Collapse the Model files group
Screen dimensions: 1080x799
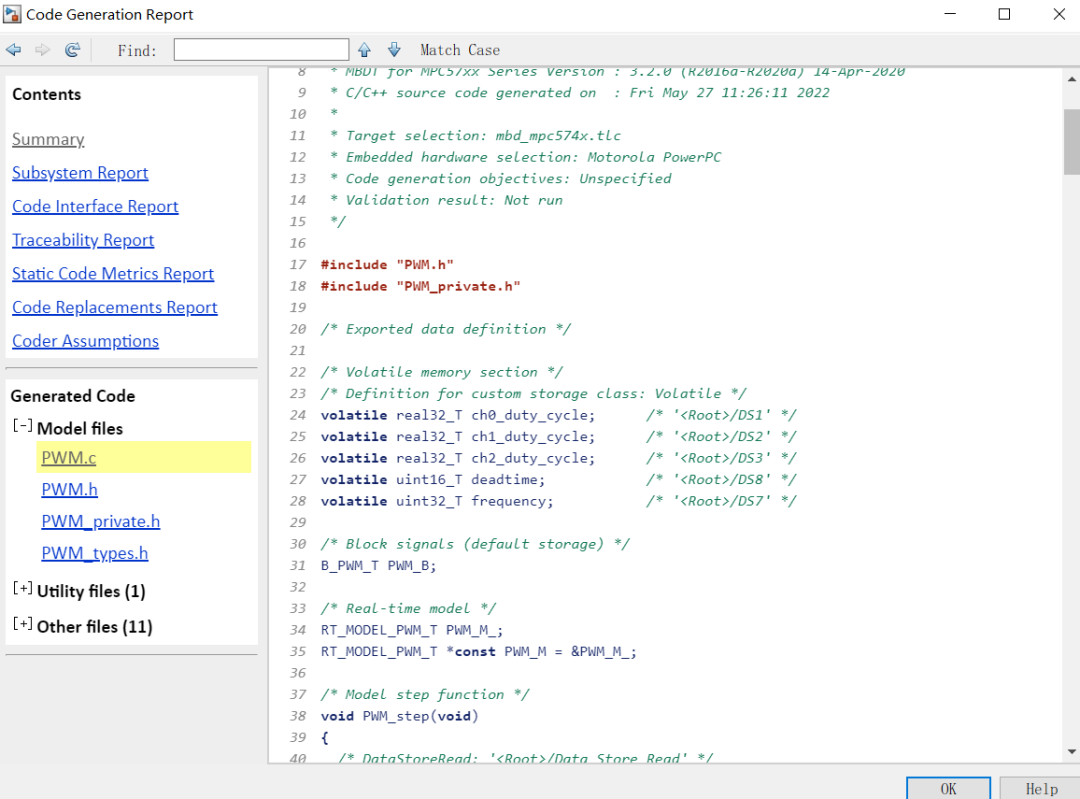coord(23,426)
